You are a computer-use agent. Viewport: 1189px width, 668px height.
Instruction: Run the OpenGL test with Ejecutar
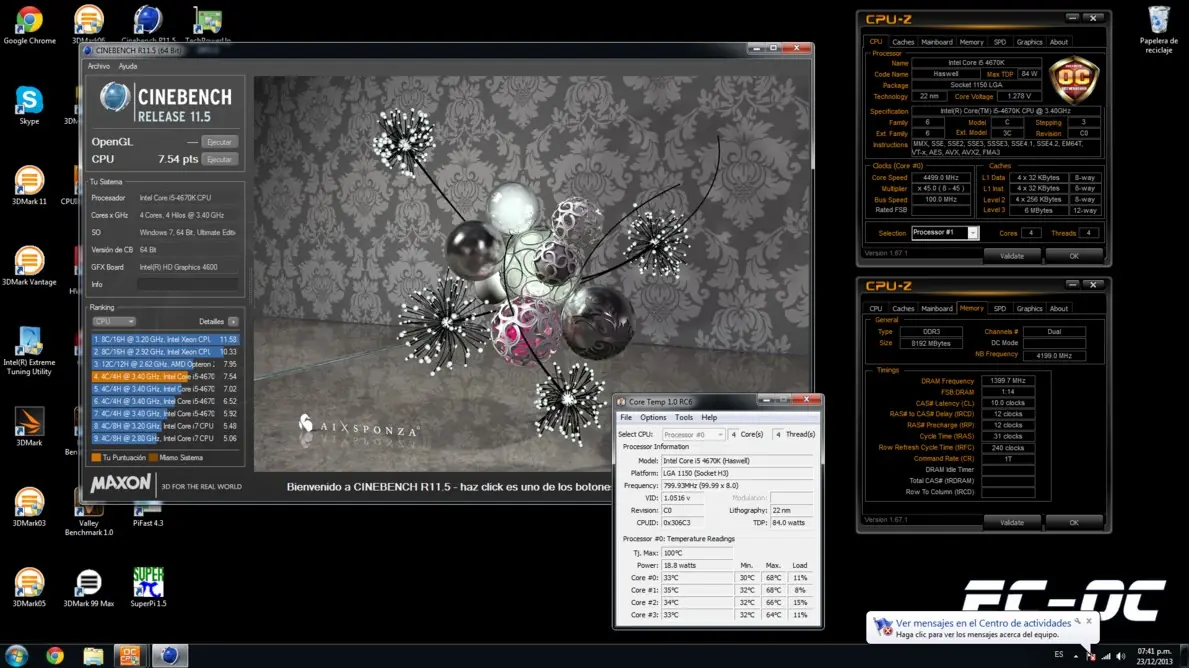point(219,142)
